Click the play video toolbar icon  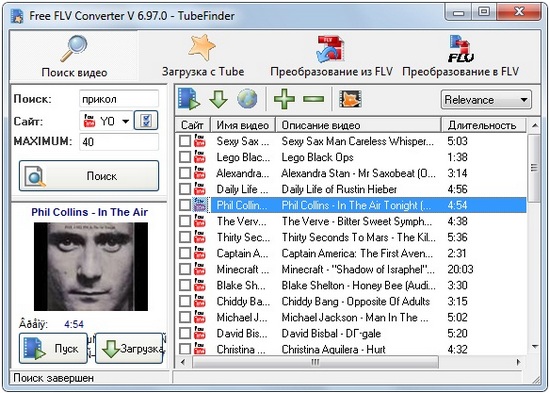coord(189,99)
